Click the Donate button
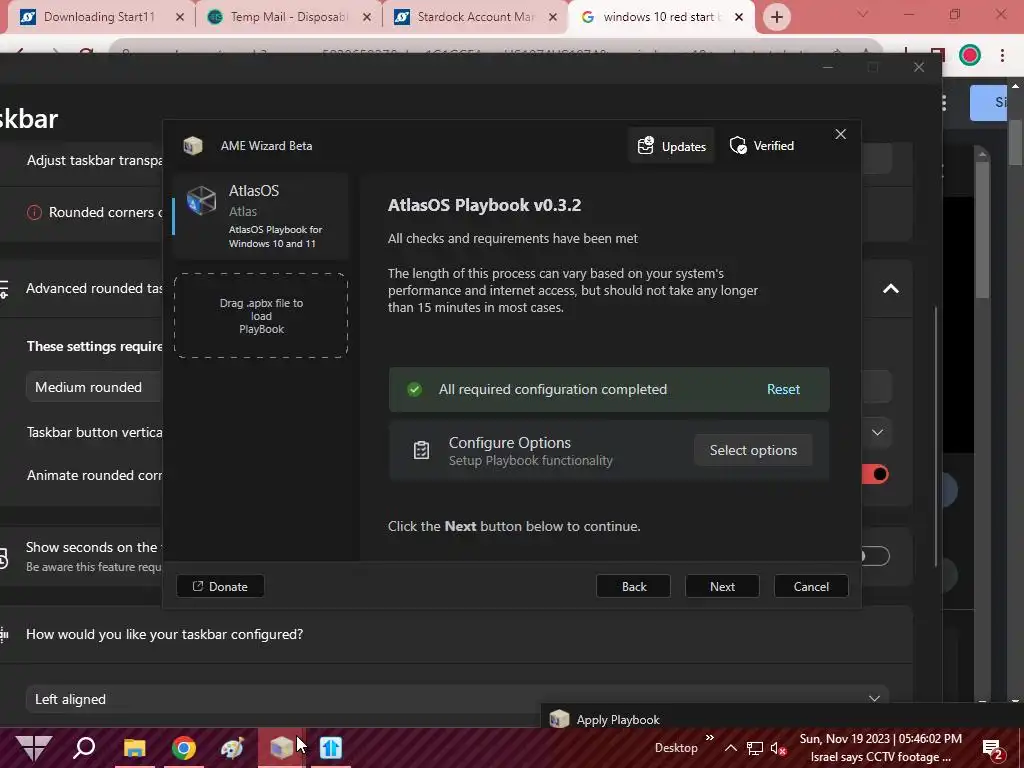1024x768 pixels. [x=220, y=586]
